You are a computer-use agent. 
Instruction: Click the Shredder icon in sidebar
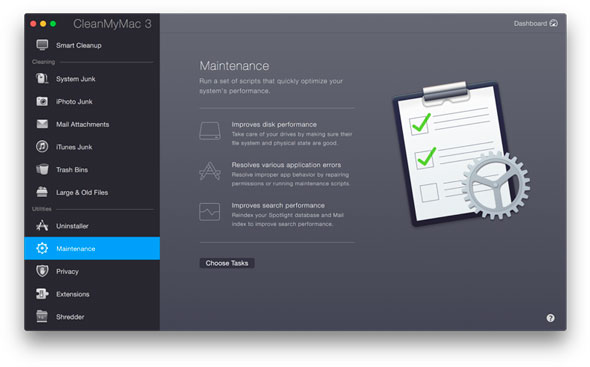point(42,316)
